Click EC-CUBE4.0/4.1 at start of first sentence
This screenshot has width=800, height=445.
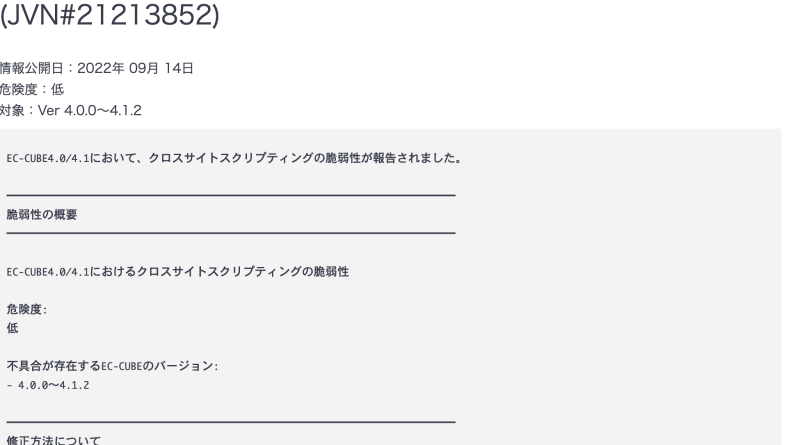pos(48,158)
